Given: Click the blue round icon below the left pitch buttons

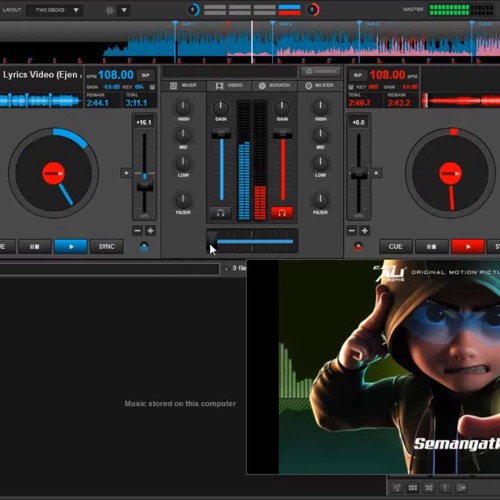Looking at the screenshot, I should [x=144, y=247].
